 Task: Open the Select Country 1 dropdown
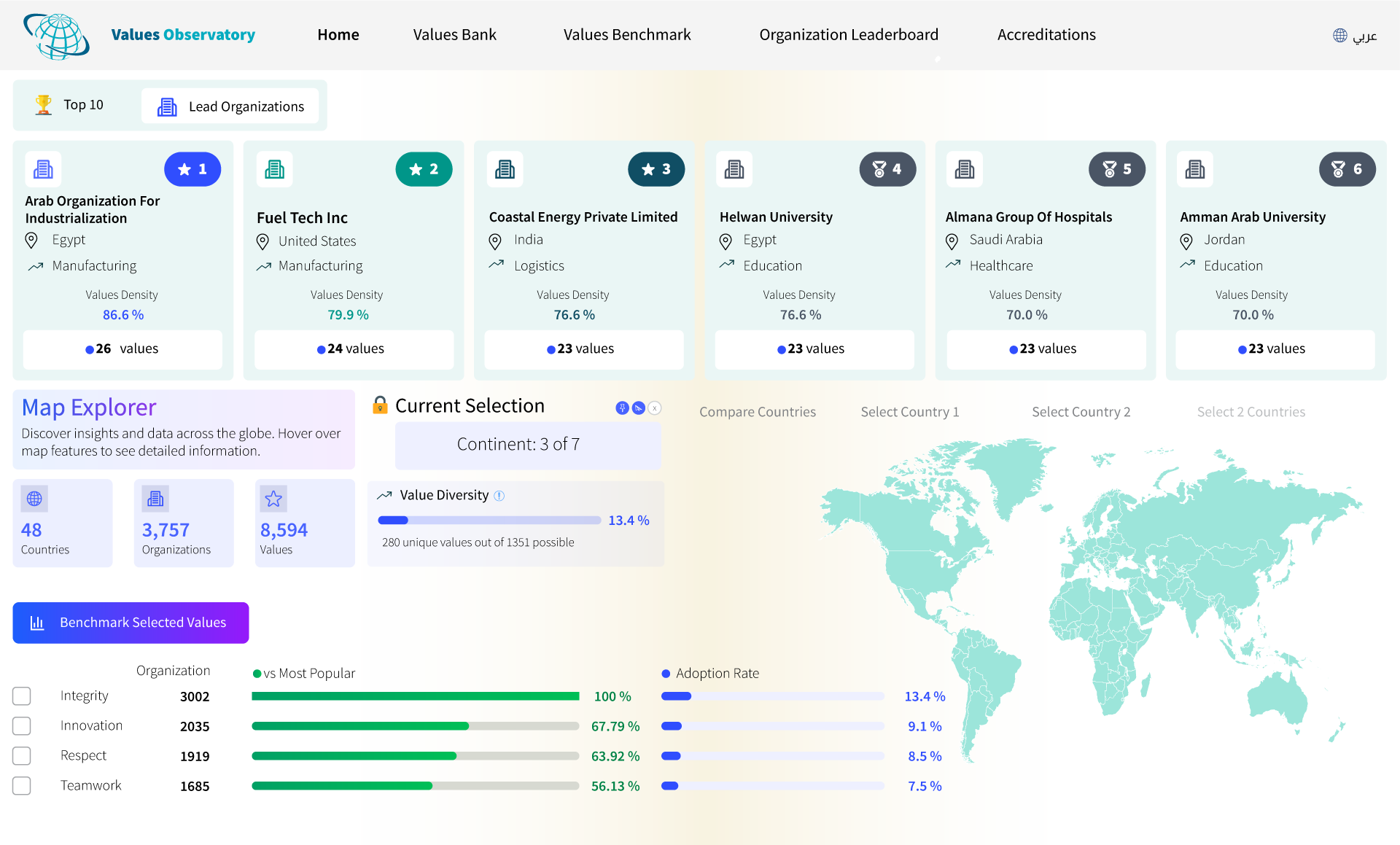point(910,412)
